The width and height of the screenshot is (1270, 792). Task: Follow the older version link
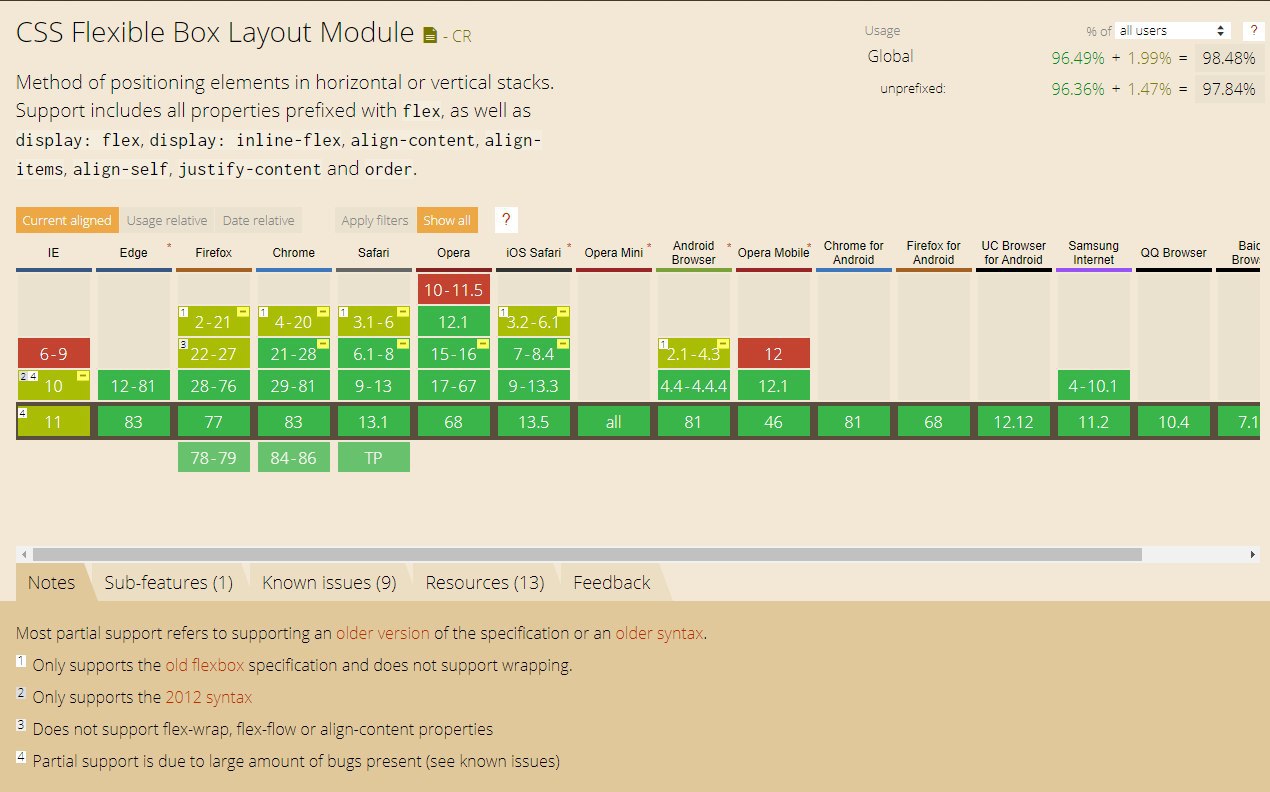tap(383, 633)
